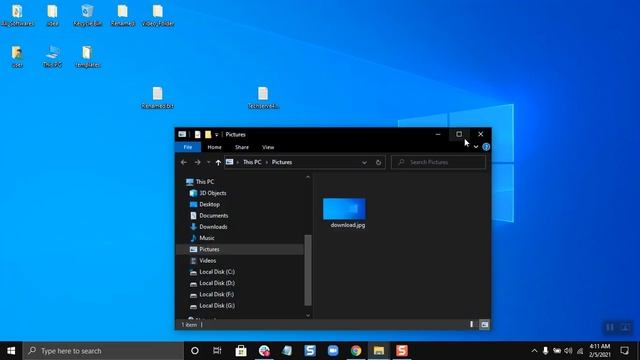Select the templates desktop icon
The height and width of the screenshot is (360, 640).
[x=87, y=56]
